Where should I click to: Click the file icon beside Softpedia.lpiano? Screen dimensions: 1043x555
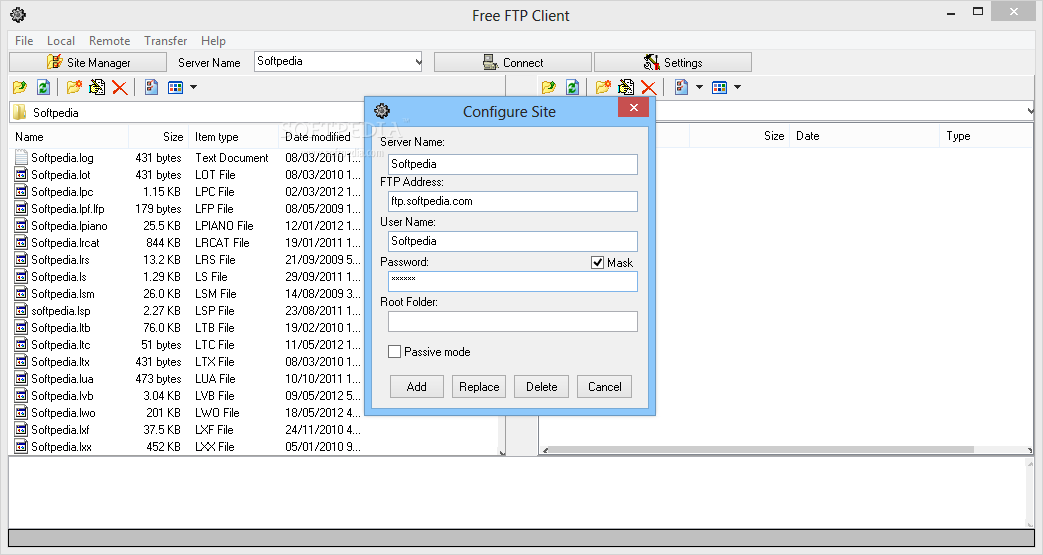pos(21,226)
